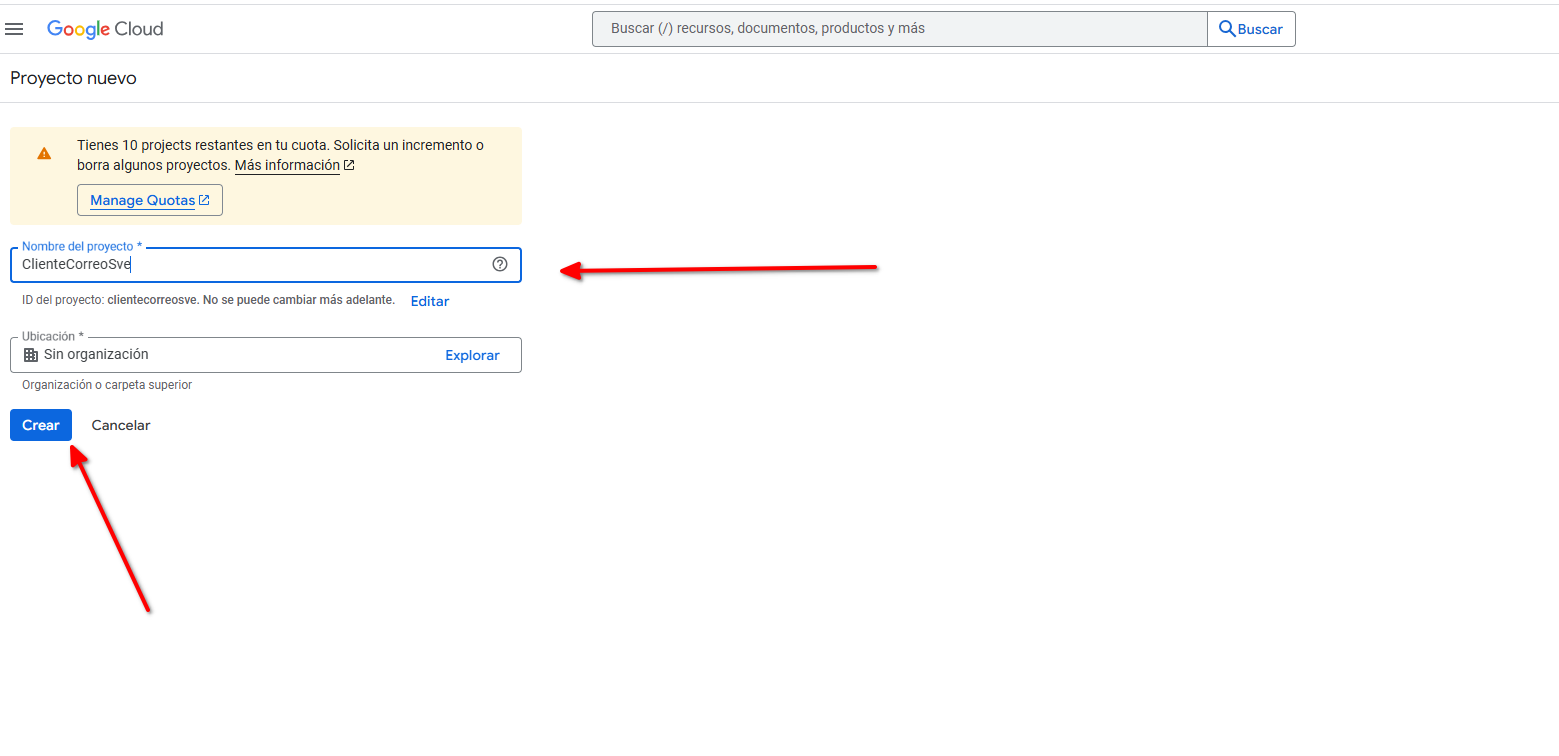
Task: Click the Google Cloud logo
Action: pos(105,29)
